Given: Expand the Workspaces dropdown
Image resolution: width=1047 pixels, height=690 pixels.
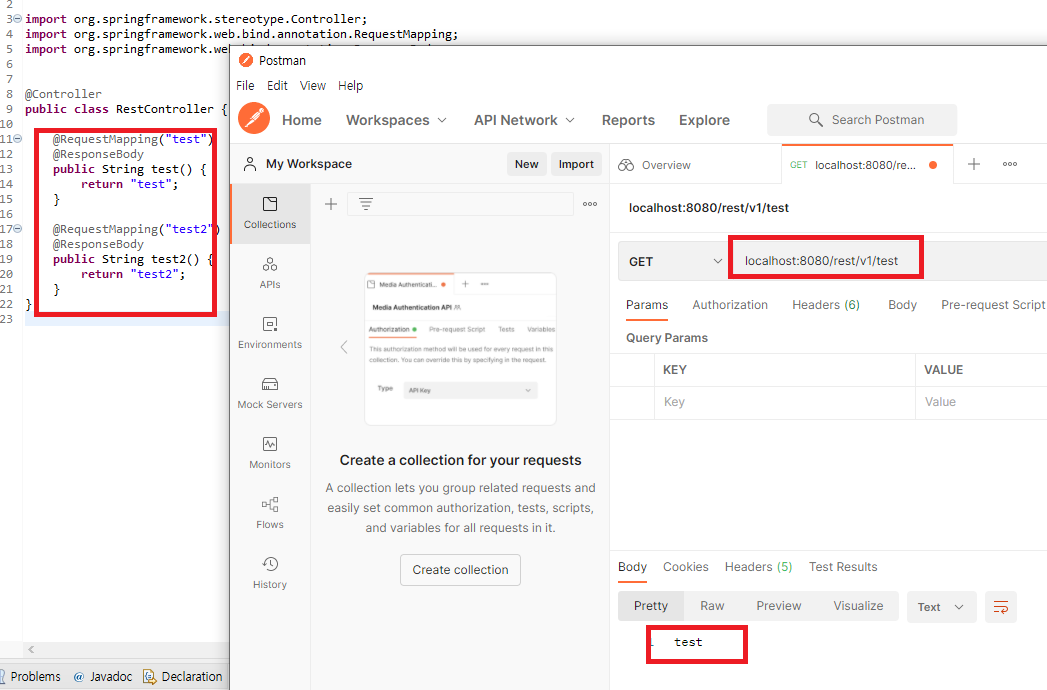Looking at the screenshot, I should pyautogui.click(x=396, y=120).
